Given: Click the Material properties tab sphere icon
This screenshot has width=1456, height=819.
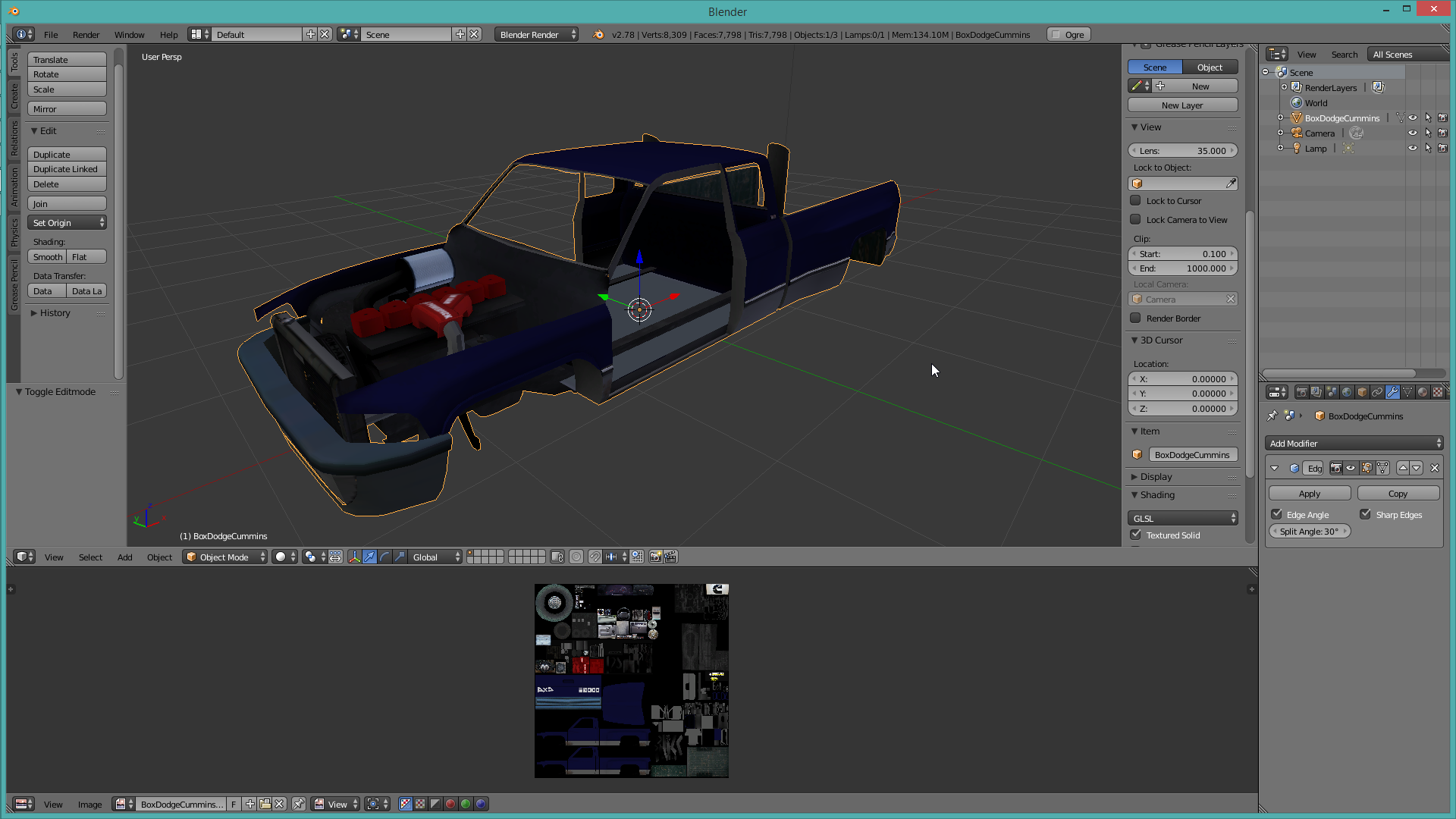Looking at the screenshot, I should pyautogui.click(x=1423, y=392).
